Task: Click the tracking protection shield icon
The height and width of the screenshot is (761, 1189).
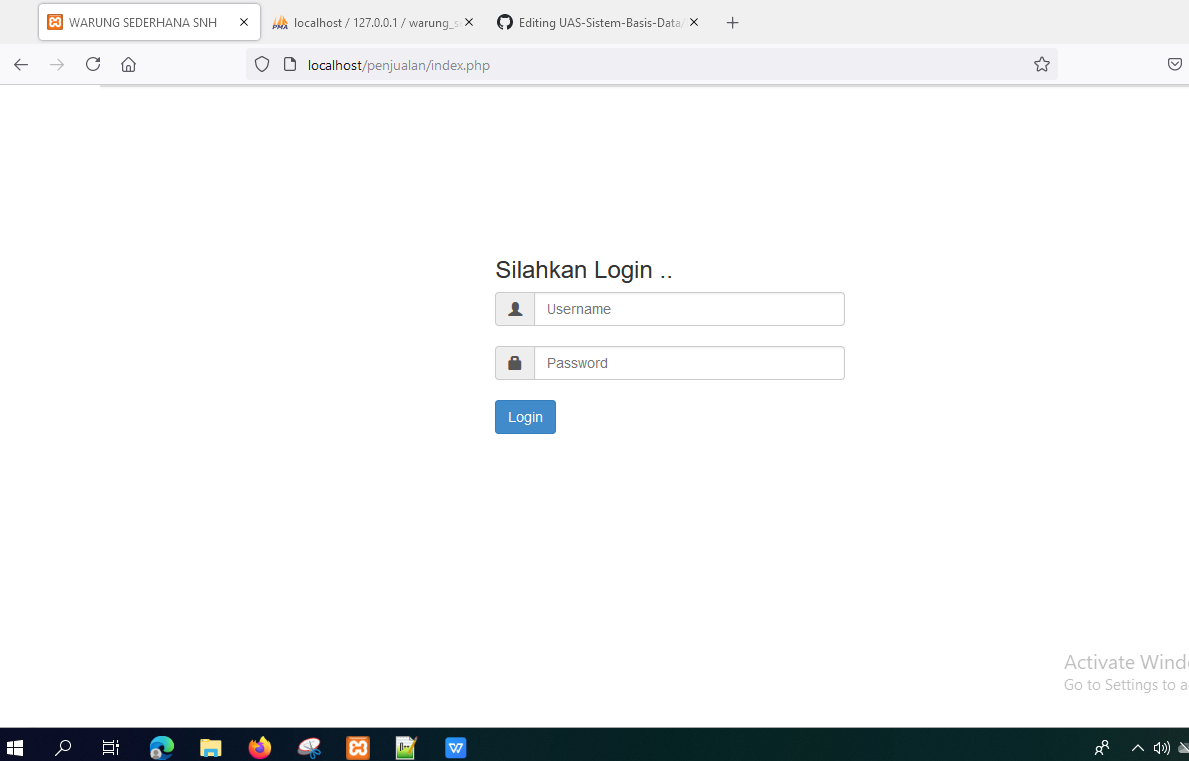Action: click(261, 63)
